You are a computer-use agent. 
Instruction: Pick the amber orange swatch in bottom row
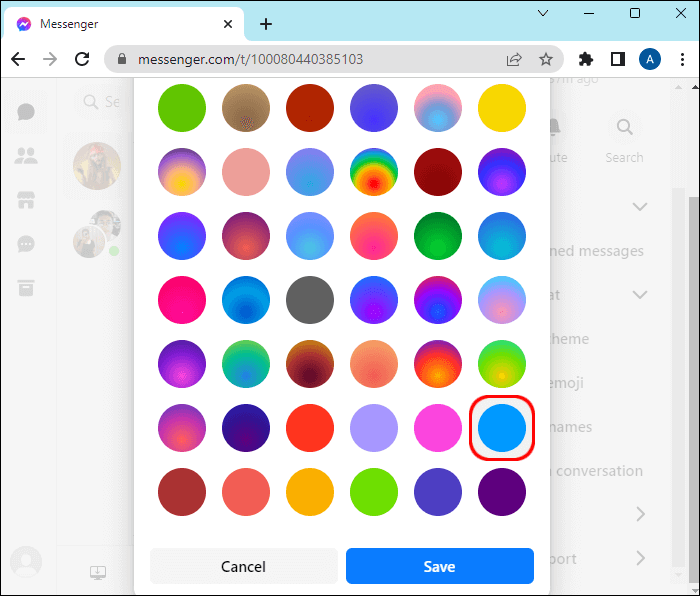point(310,492)
